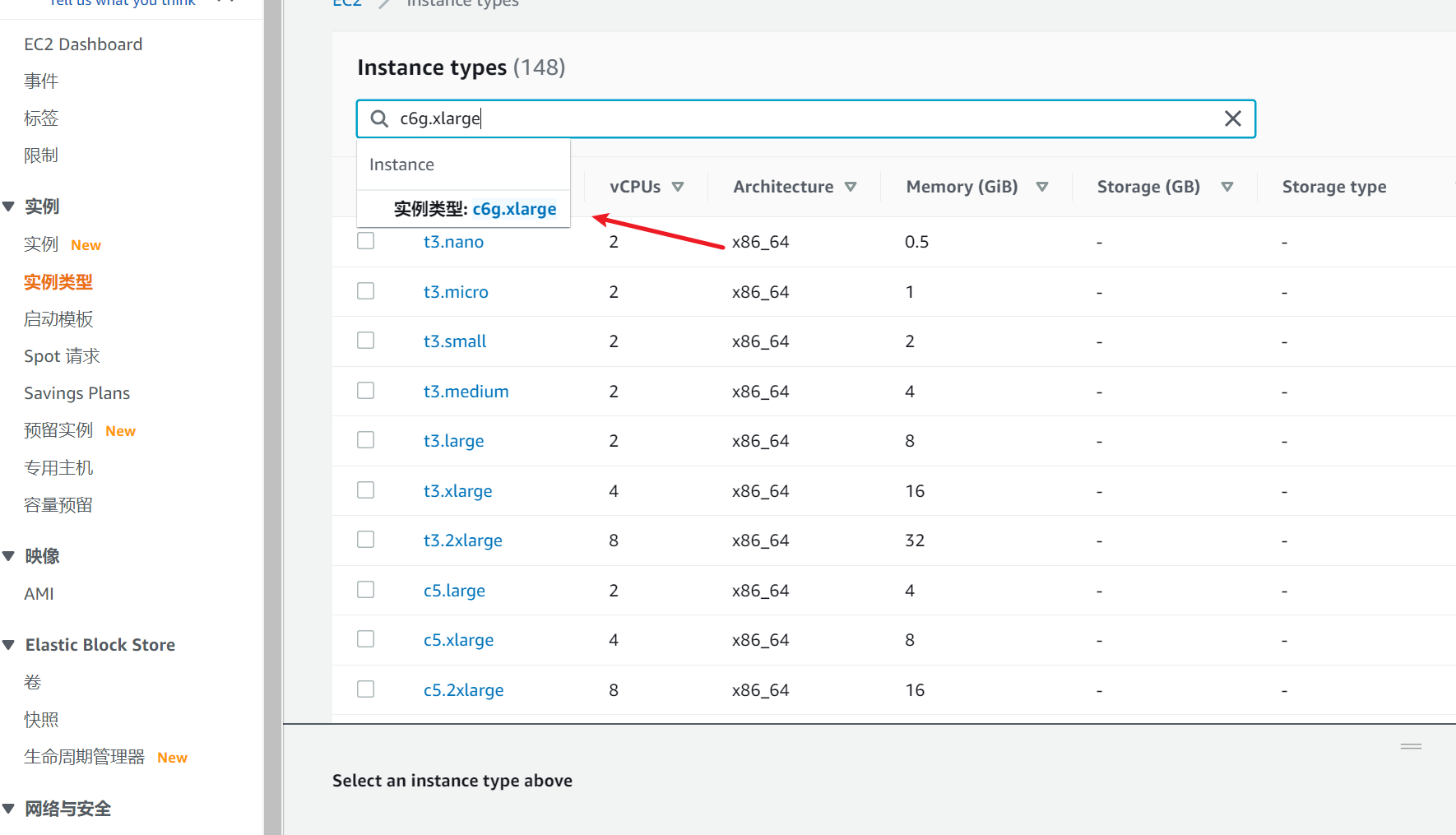
Task: Check the t3.small row checkbox
Action: [366, 340]
